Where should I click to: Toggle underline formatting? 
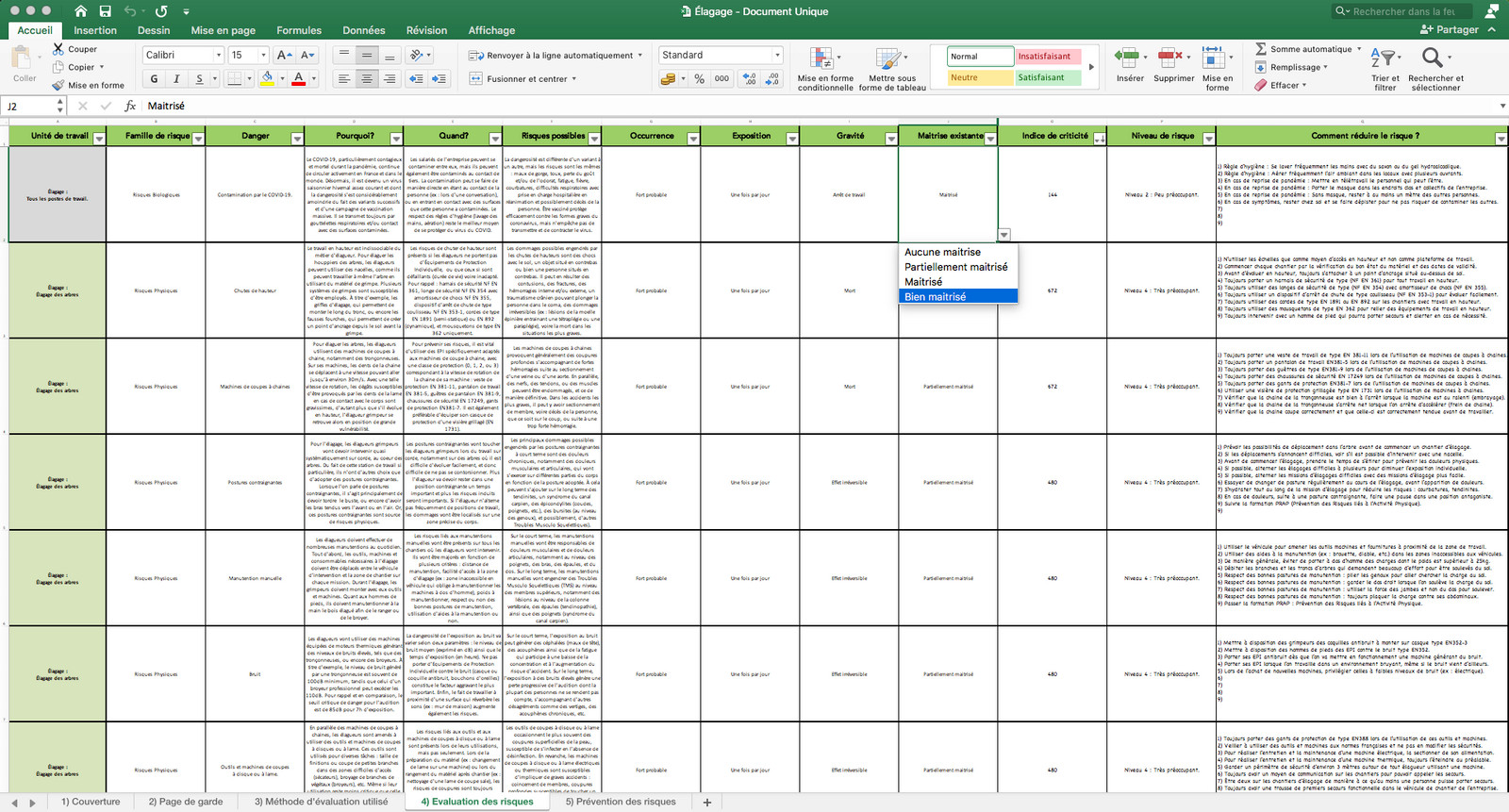coord(199,79)
